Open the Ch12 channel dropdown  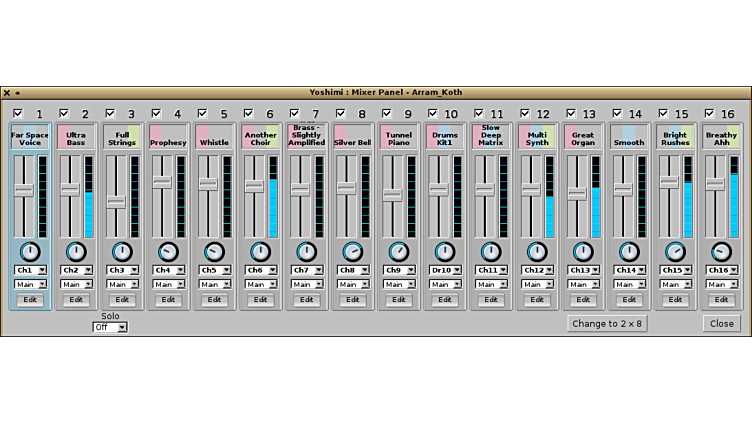click(537, 270)
